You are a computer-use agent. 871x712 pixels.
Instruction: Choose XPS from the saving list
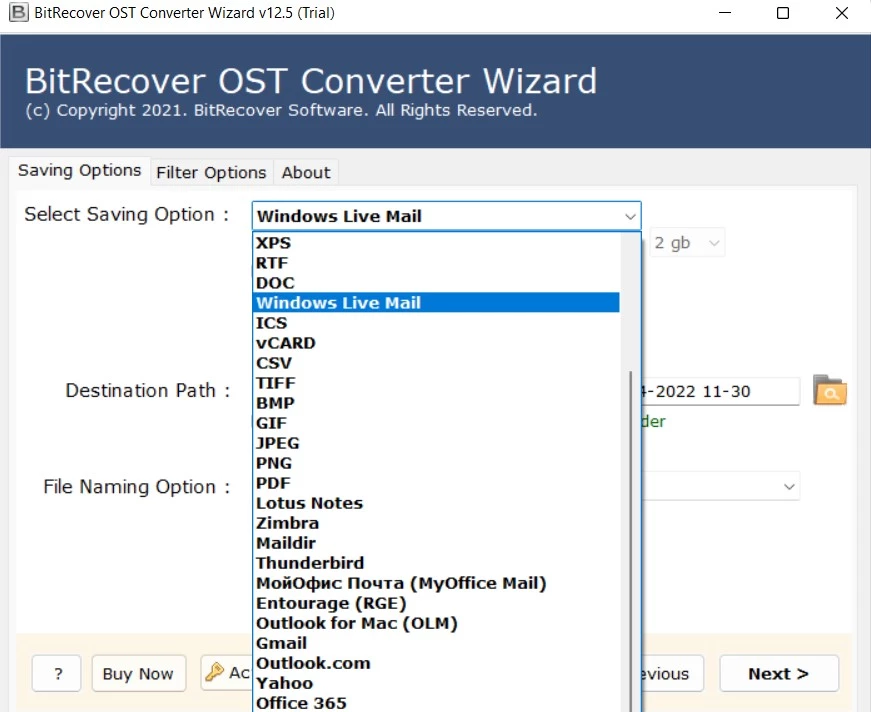pyautogui.click(x=436, y=243)
